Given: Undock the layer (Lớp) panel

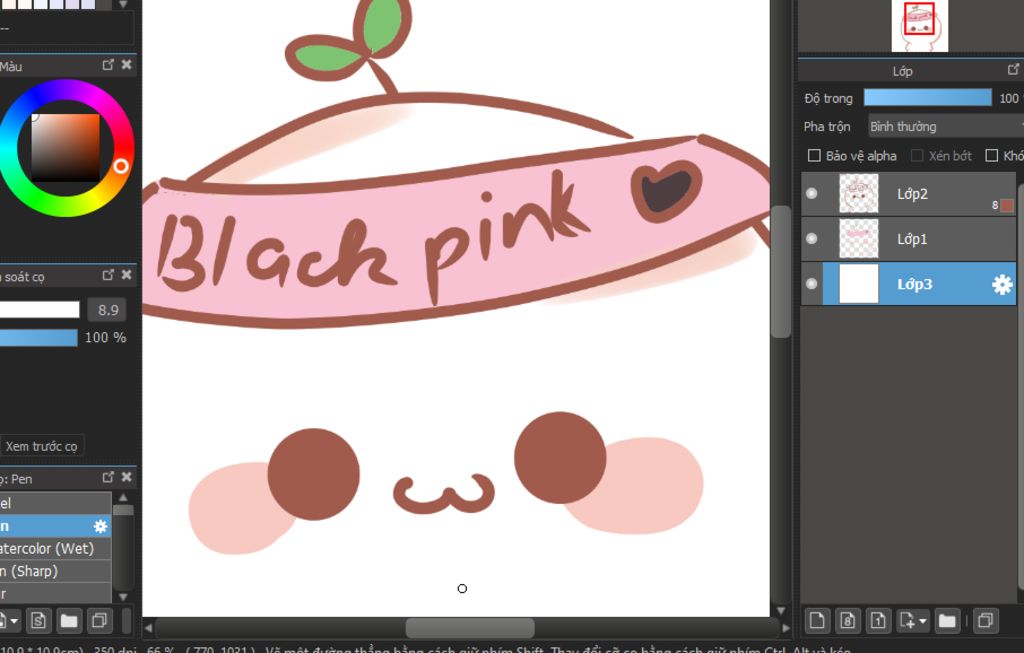Looking at the screenshot, I should coord(1013,69).
